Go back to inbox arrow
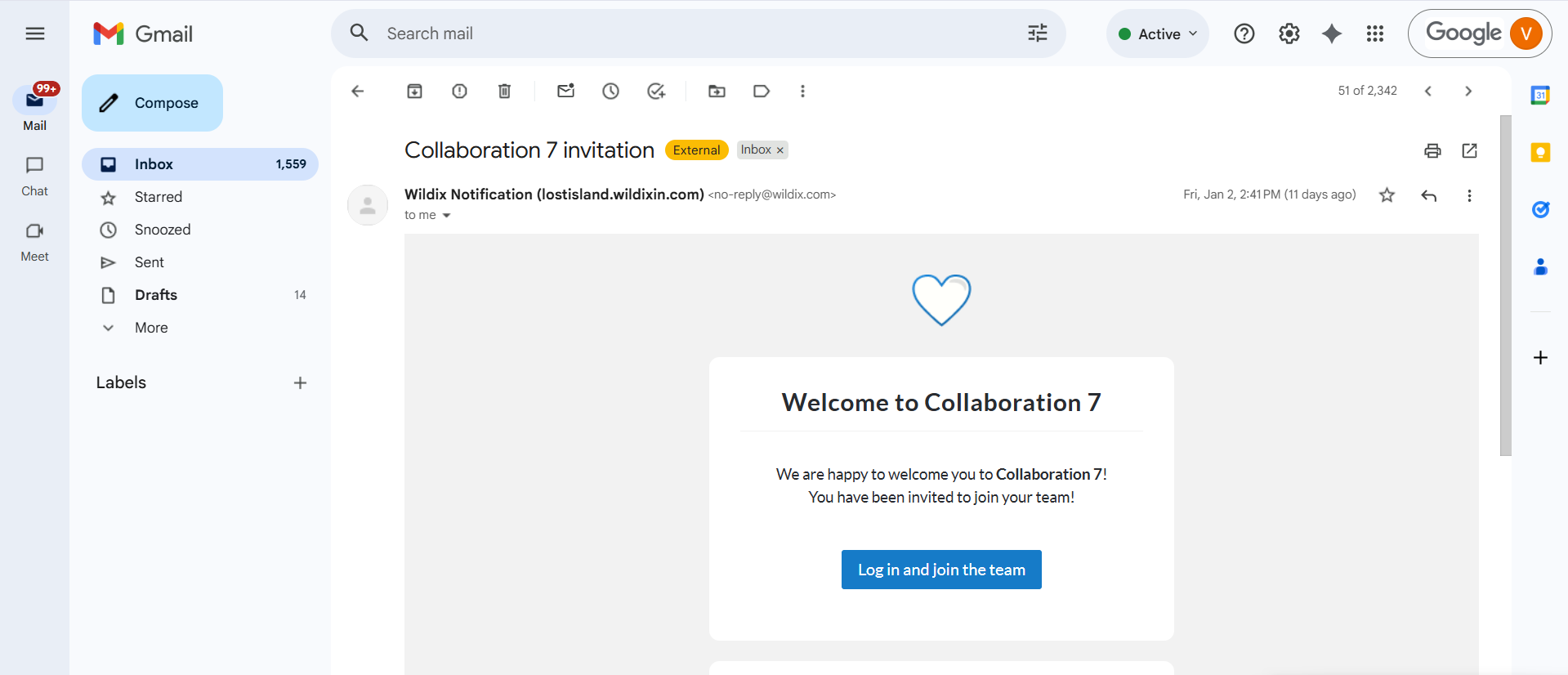 [x=357, y=91]
